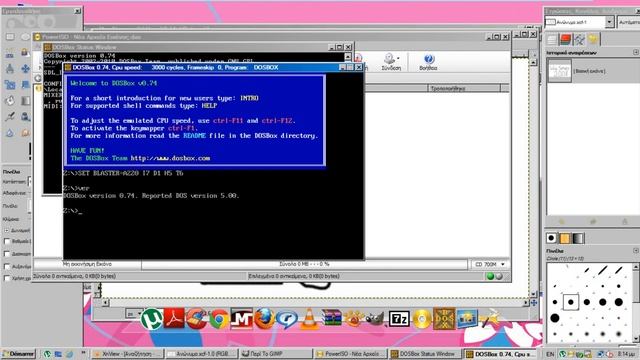Toggle the Χρήση χρ... checkbox in GIMP options
Viewport: 640px width, 360px height.
pyautogui.click(x=7, y=278)
